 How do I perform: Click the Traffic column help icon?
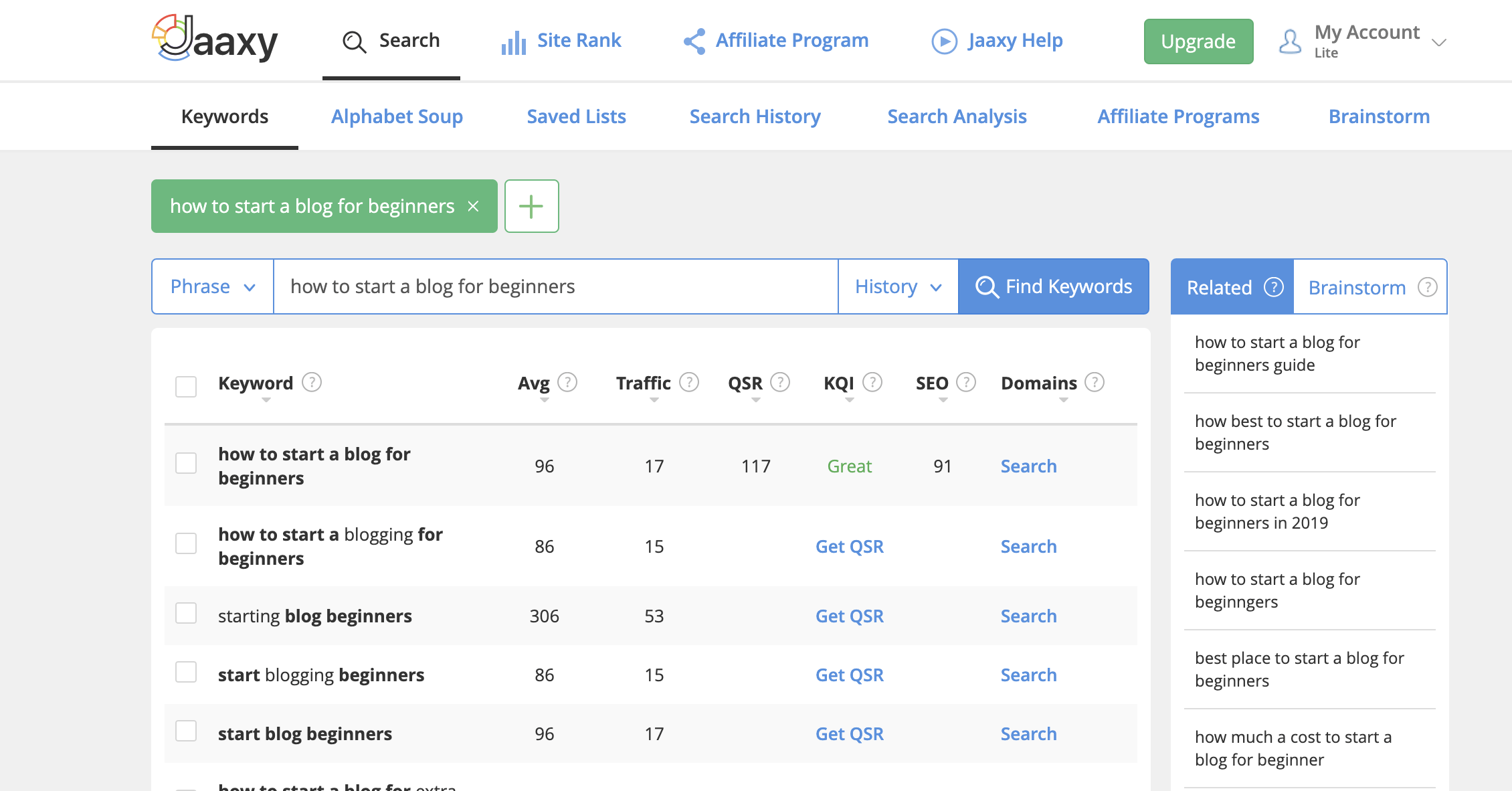(689, 382)
